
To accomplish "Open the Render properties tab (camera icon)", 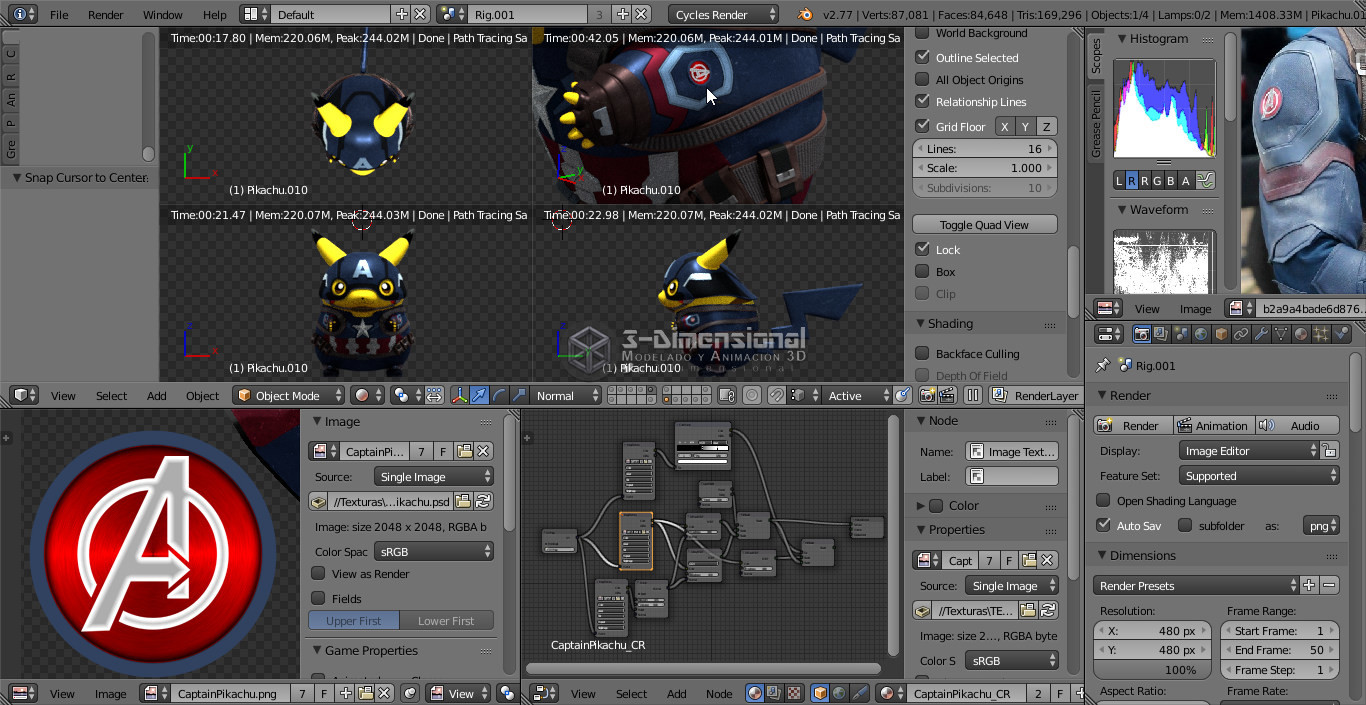I will tap(1141, 334).
